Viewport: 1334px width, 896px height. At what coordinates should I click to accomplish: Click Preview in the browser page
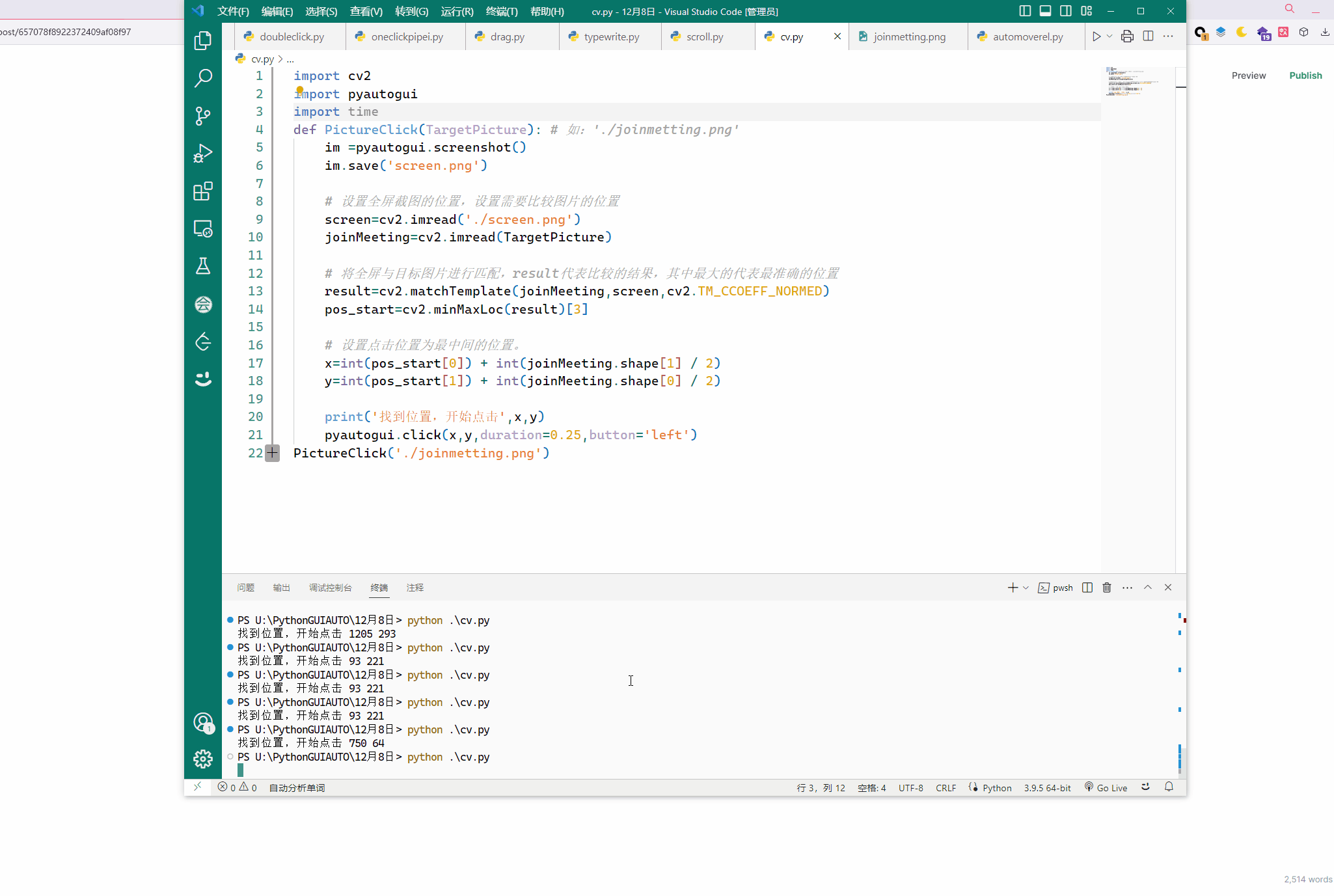pyautogui.click(x=1248, y=75)
